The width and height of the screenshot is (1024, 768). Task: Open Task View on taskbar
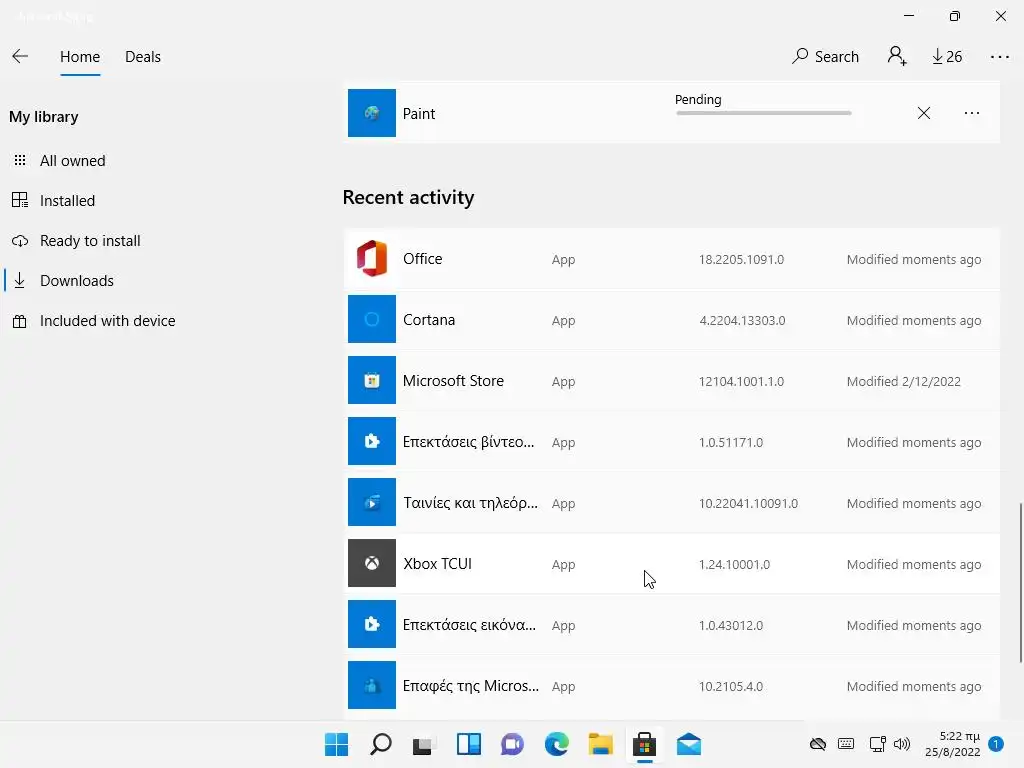424,744
